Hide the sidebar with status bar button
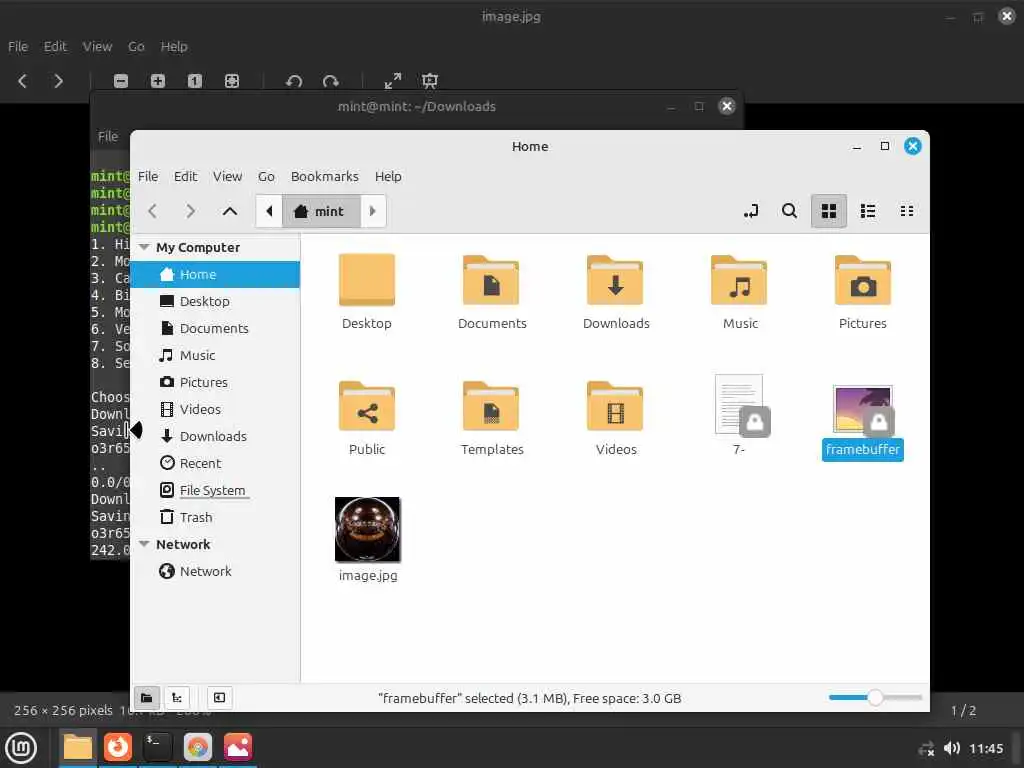Screen dimensions: 1024x768 pyautogui.click(x=219, y=697)
